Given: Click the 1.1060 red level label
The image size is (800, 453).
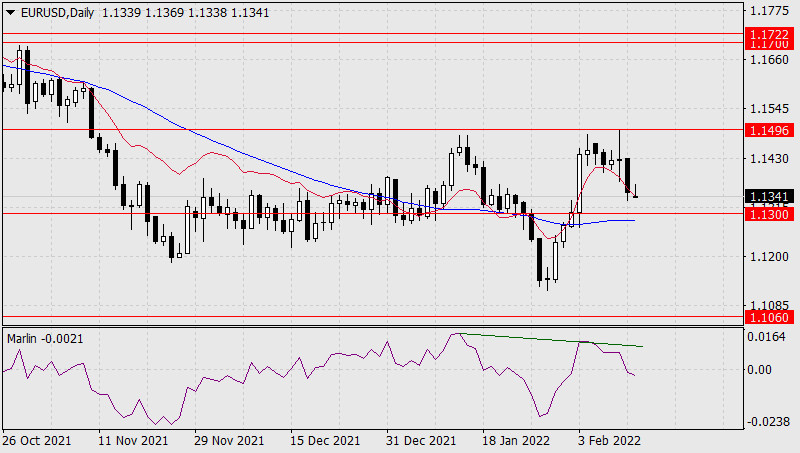Looking at the screenshot, I should click(x=769, y=317).
